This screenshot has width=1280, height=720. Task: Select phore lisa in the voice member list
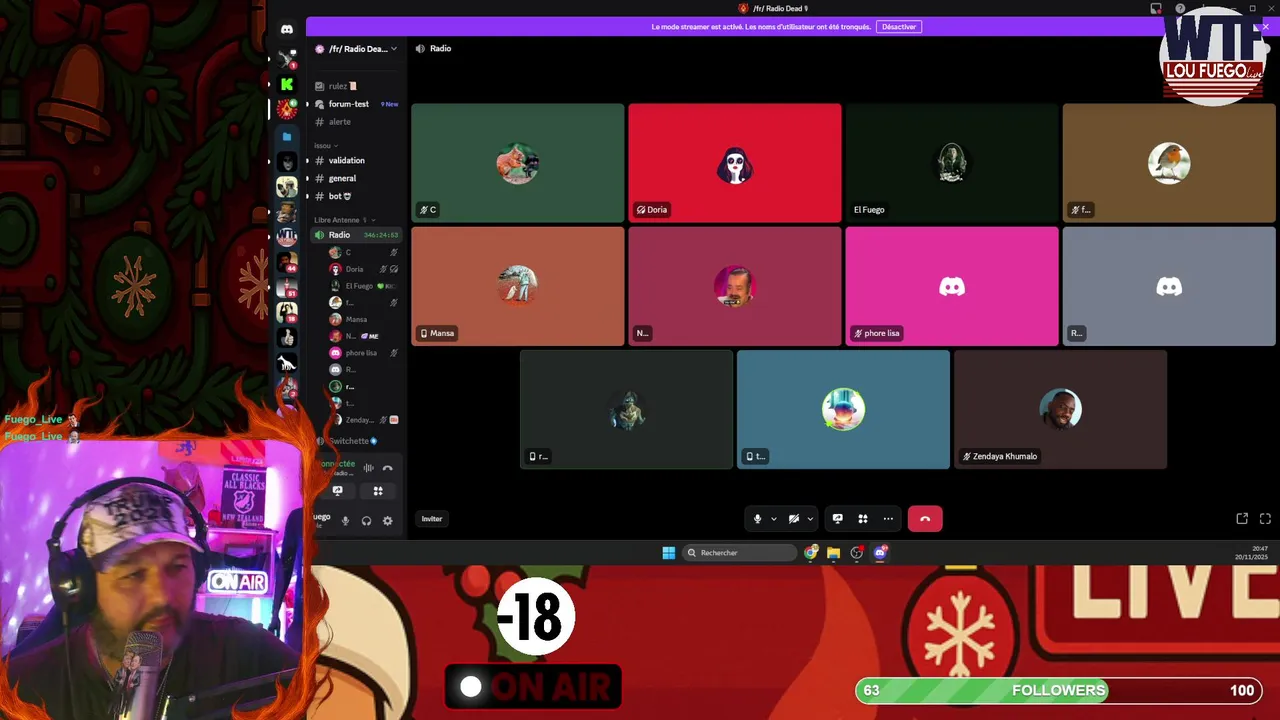pyautogui.click(x=364, y=353)
